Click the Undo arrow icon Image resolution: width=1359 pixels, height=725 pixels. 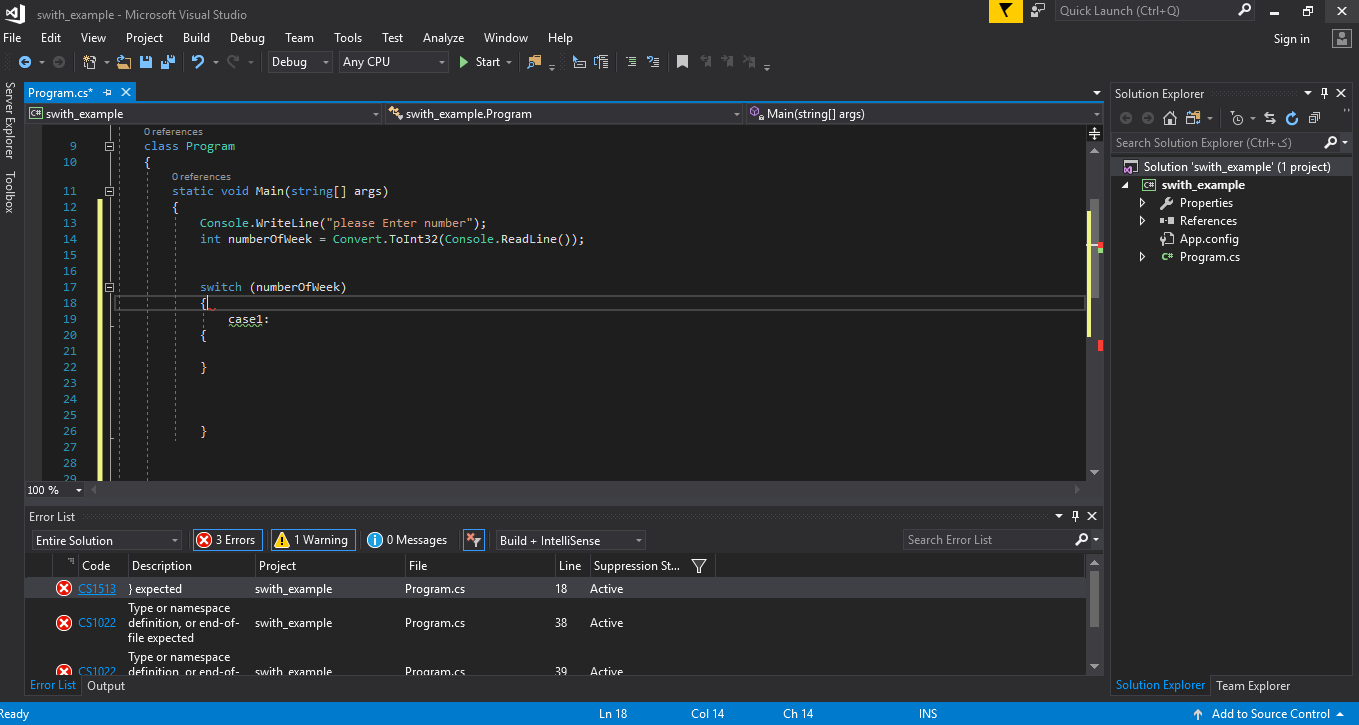tap(198, 62)
